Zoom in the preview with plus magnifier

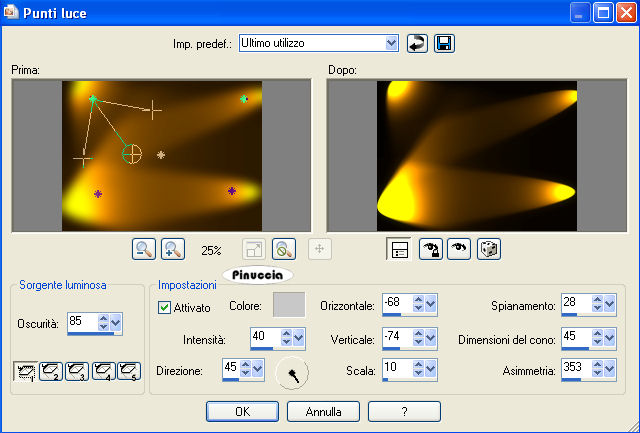point(173,249)
